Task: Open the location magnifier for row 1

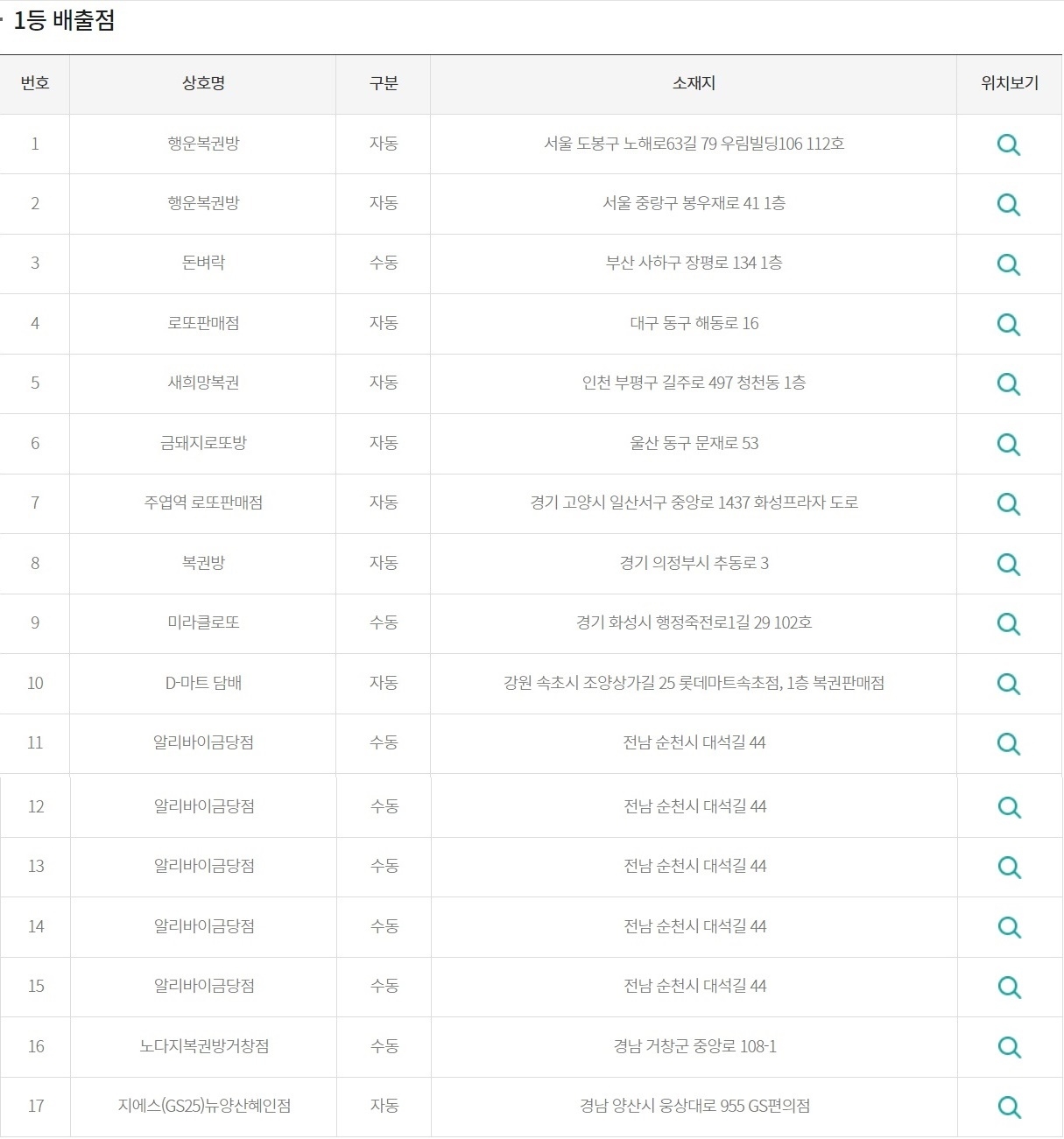Action: [1009, 144]
